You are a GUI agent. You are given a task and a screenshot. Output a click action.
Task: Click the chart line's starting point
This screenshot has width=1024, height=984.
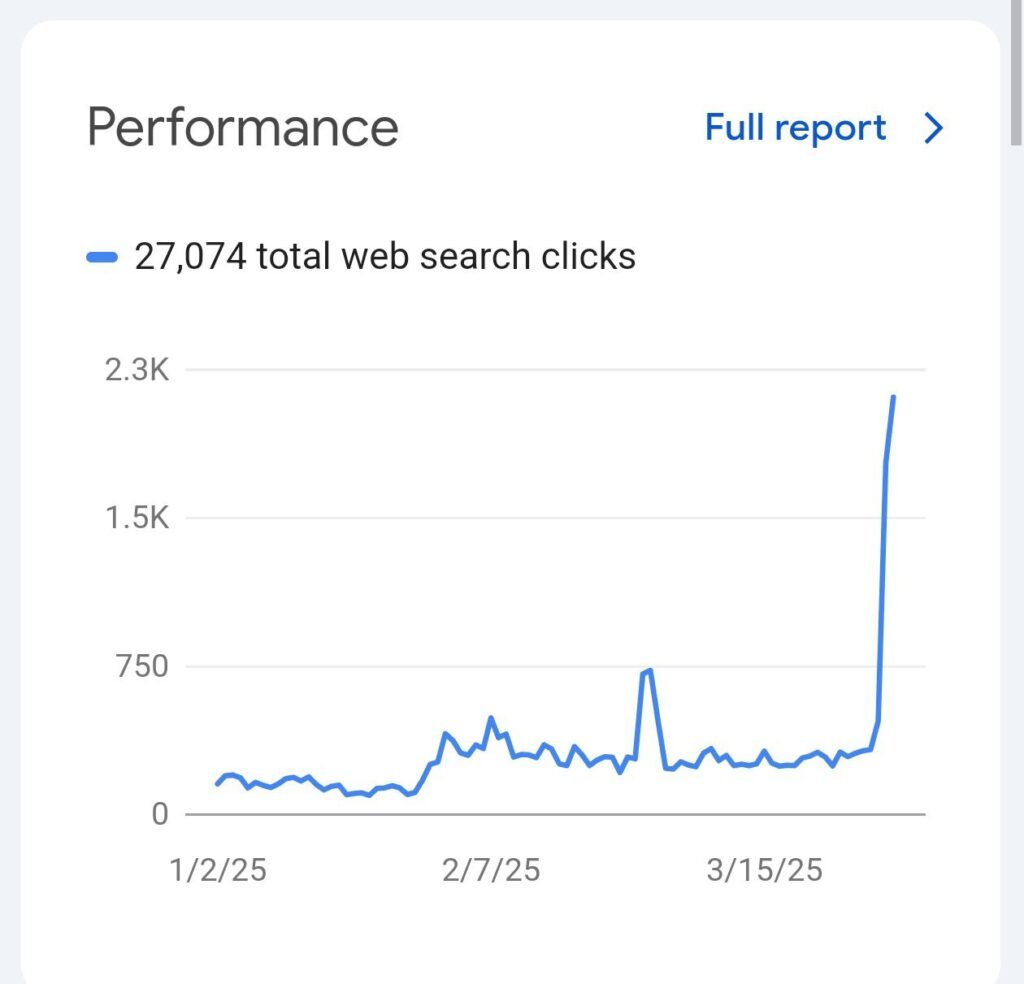point(217,784)
